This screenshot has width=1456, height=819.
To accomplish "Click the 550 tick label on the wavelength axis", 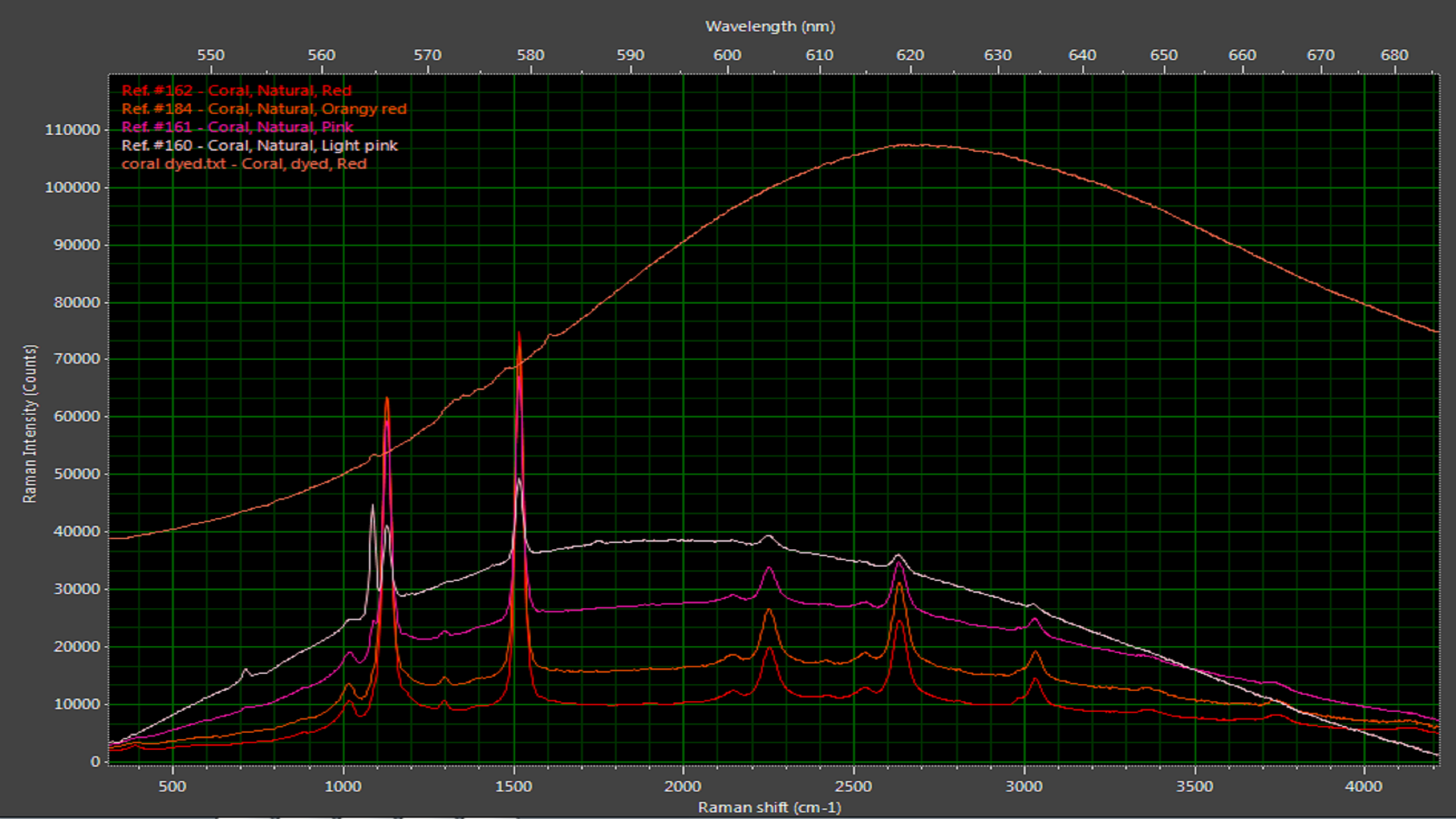I will (x=211, y=55).
